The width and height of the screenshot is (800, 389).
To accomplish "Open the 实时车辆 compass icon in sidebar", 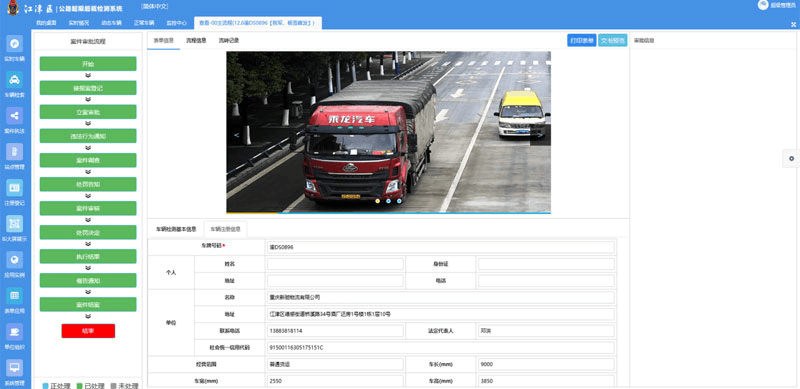I will click(14, 44).
